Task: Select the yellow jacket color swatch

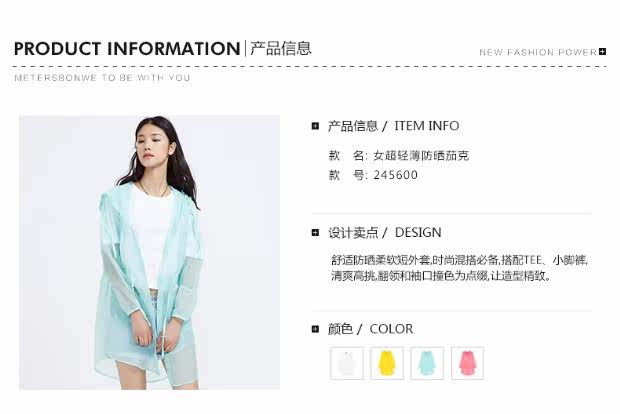Action: coord(387,363)
